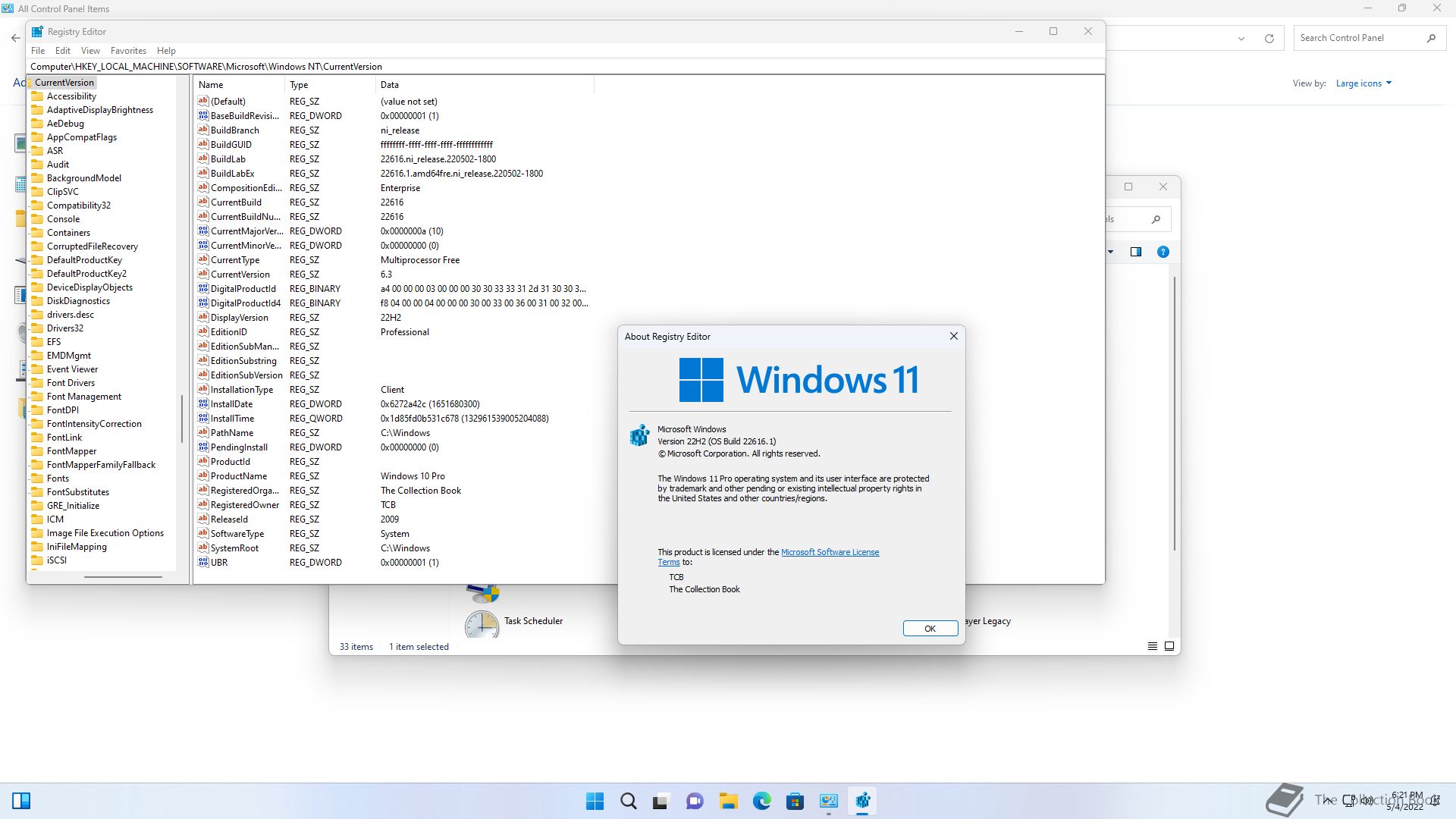Open the Microsoft Software License Terms link
This screenshot has height=819, width=1456.
830,552
